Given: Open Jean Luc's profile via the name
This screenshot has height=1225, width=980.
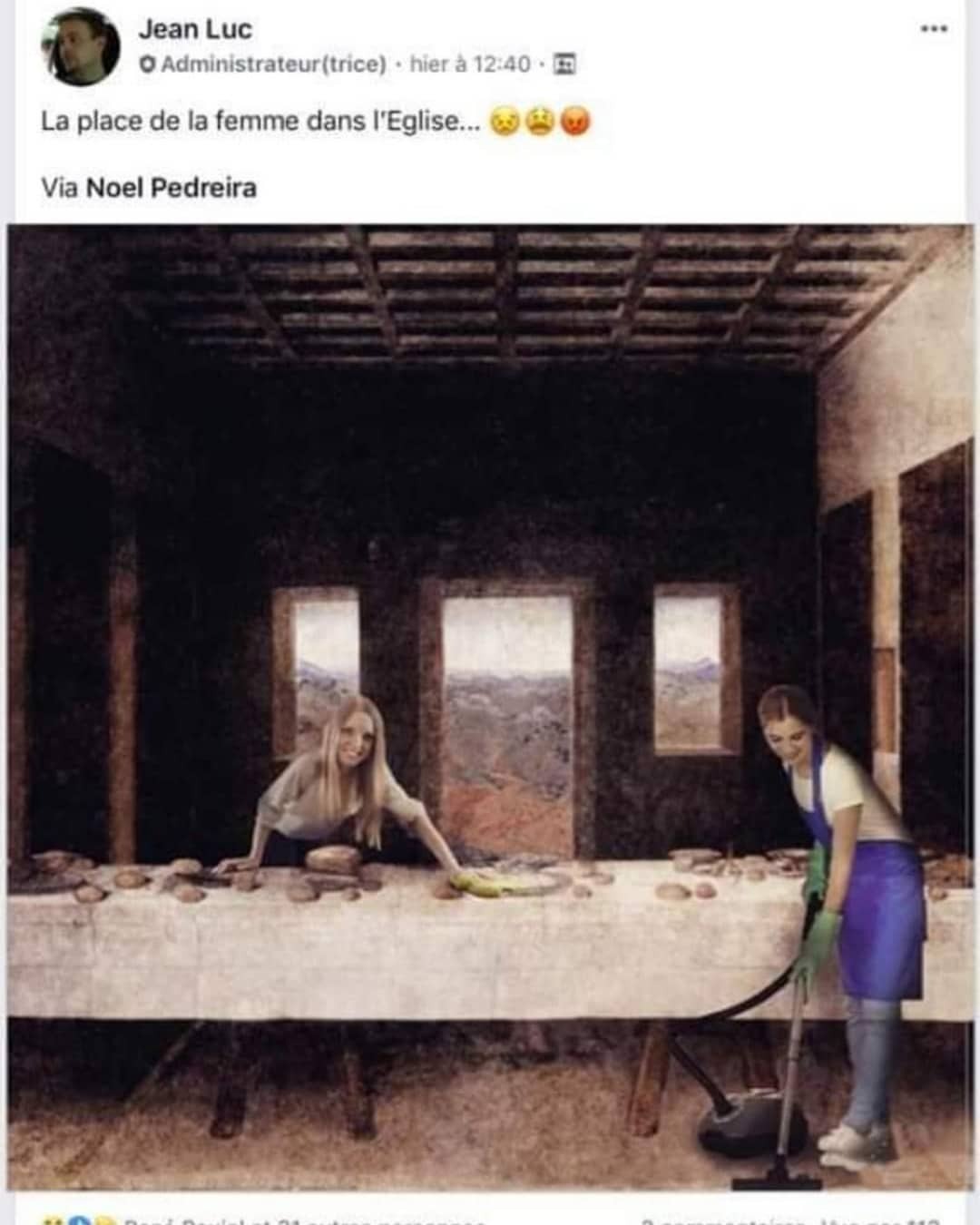Looking at the screenshot, I should 195,29.
